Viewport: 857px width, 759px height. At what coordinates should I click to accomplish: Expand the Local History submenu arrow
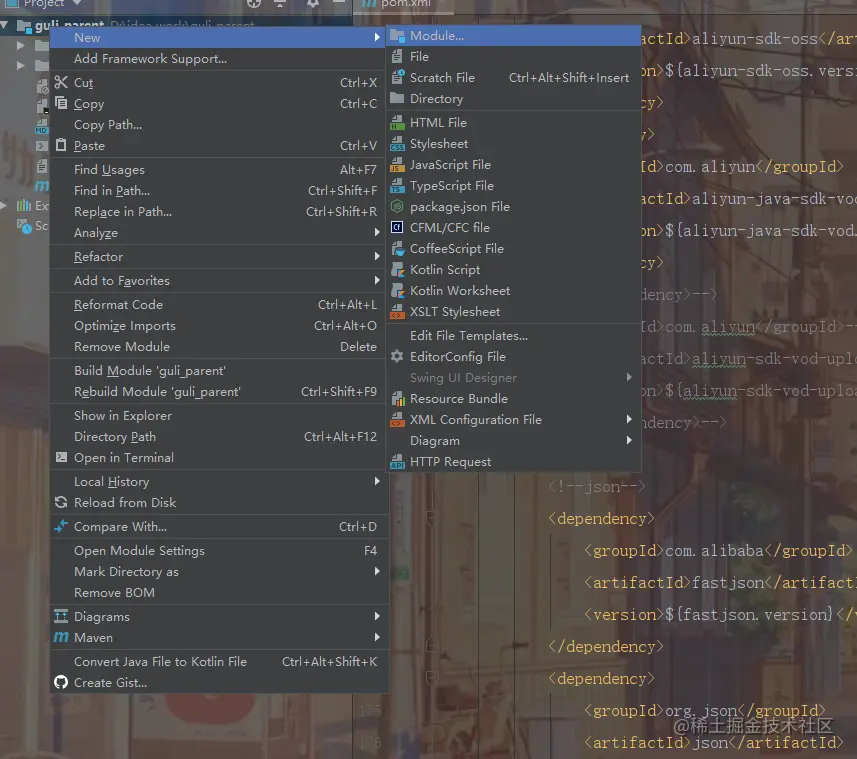tap(377, 481)
